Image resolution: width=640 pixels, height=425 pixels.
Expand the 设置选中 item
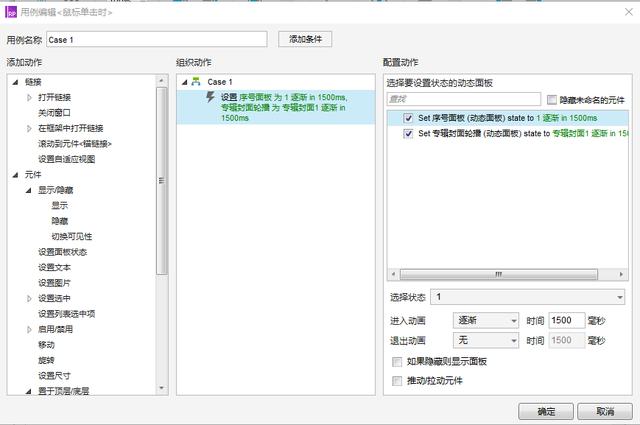pos(29,298)
